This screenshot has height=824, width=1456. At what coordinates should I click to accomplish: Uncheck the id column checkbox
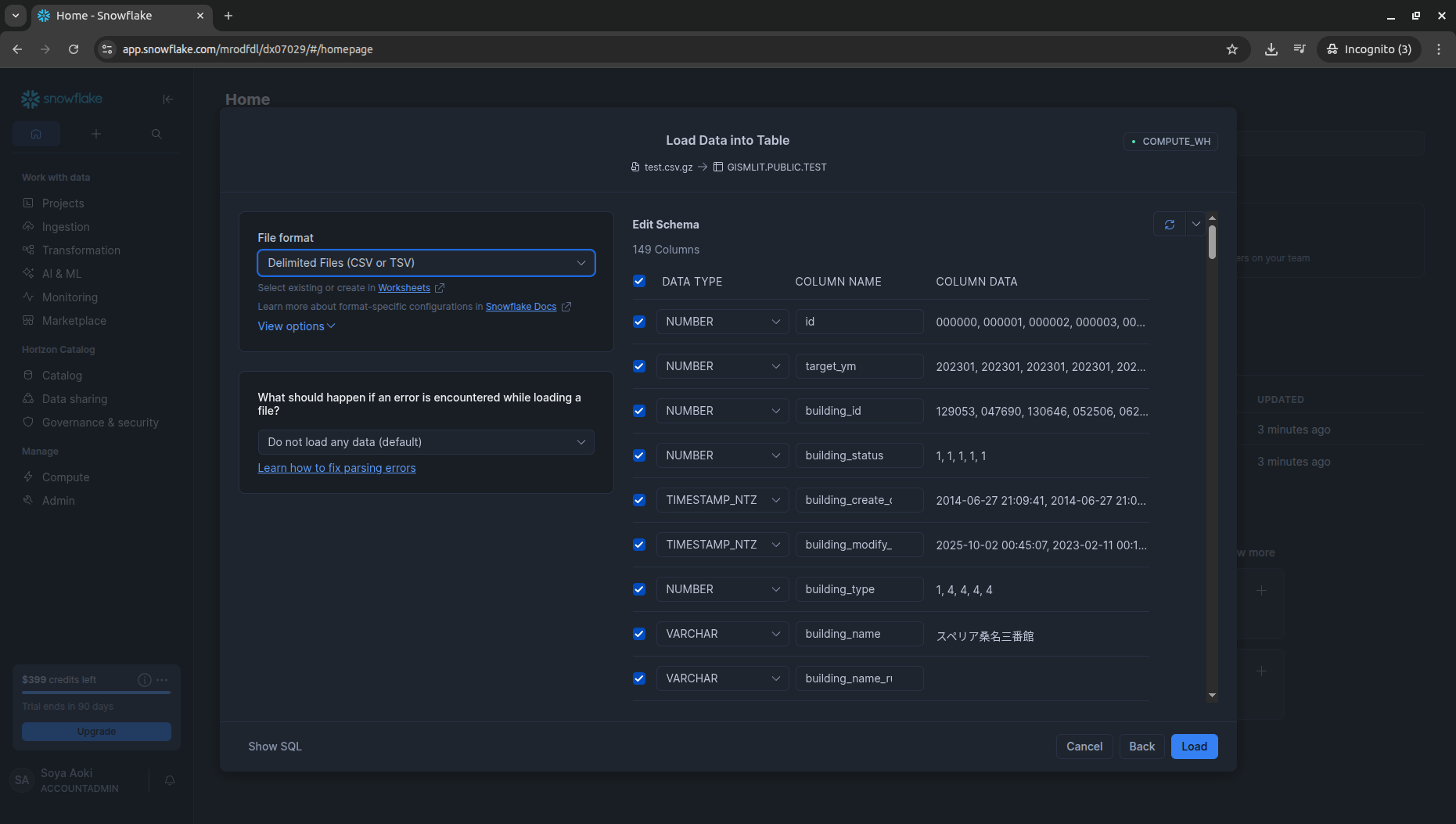click(x=639, y=322)
